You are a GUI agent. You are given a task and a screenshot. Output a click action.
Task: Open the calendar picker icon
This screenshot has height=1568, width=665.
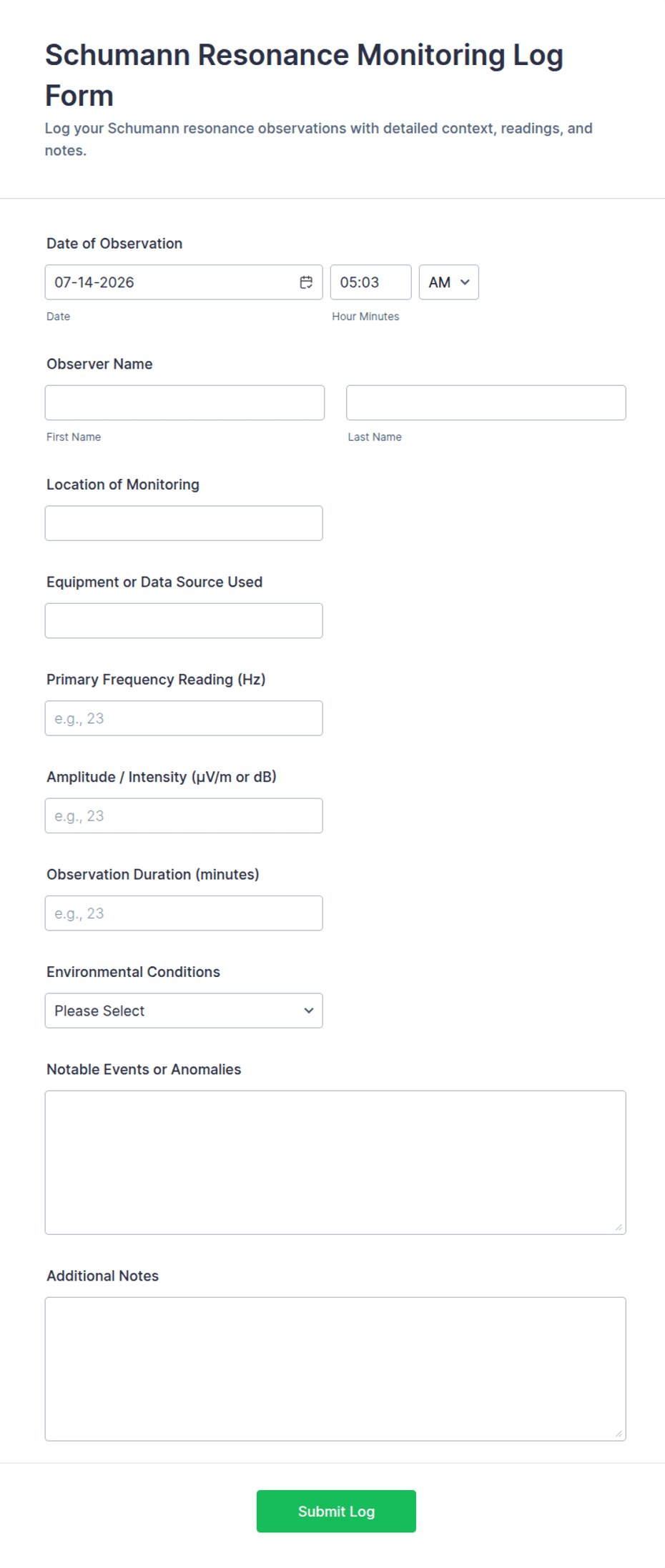click(306, 282)
